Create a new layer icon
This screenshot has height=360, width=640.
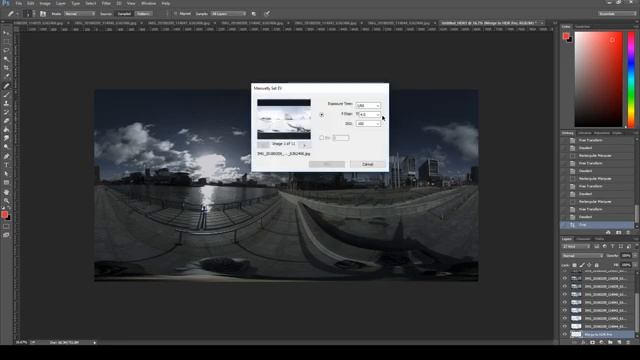click(619, 342)
